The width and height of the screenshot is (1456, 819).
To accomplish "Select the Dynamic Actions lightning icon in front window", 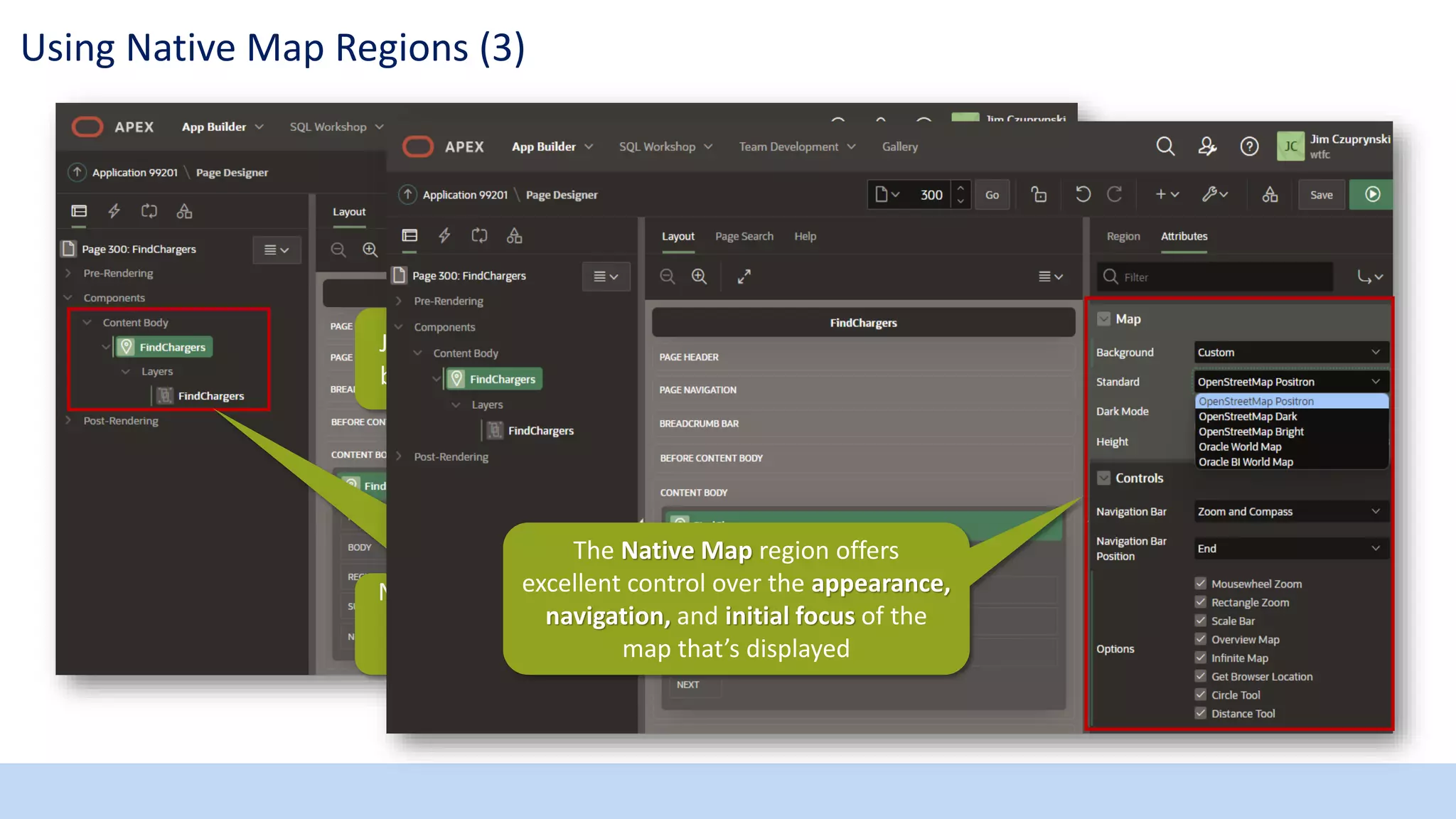I will (444, 235).
